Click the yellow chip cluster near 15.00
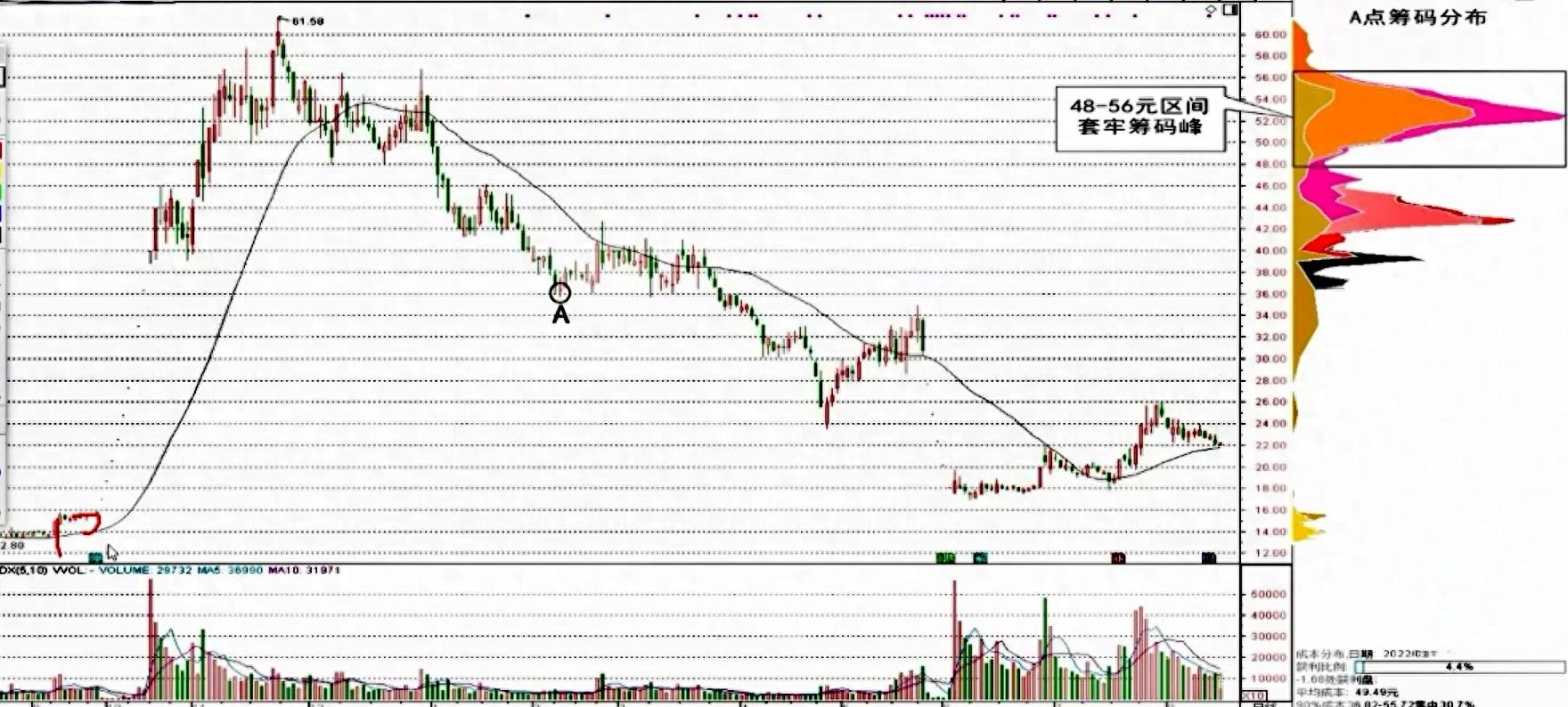 1309,524
